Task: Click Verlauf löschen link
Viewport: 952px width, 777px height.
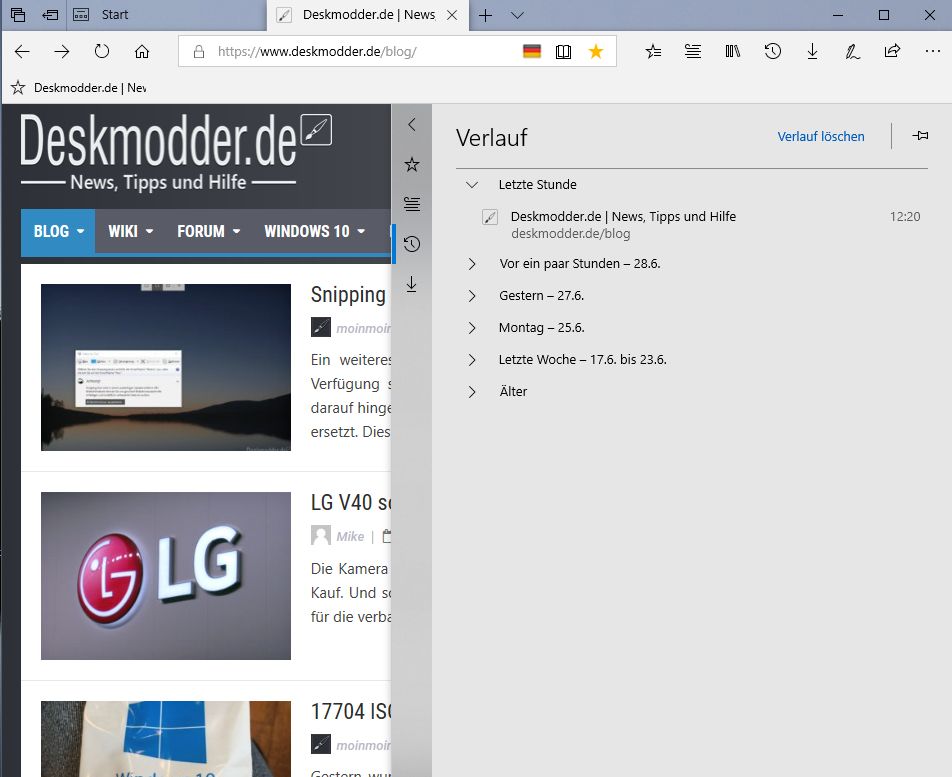Action: [x=821, y=137]
